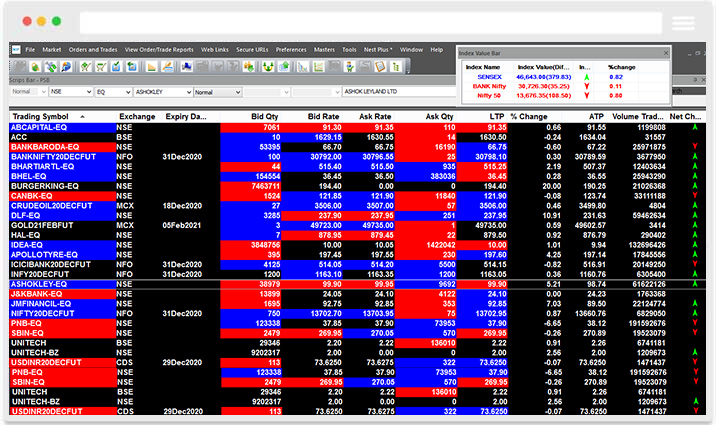Image resolution: width=716 pixels, height=425 pixels.
Task: Click the green vertical bars toolbar icon
Action: click(396, 67)
